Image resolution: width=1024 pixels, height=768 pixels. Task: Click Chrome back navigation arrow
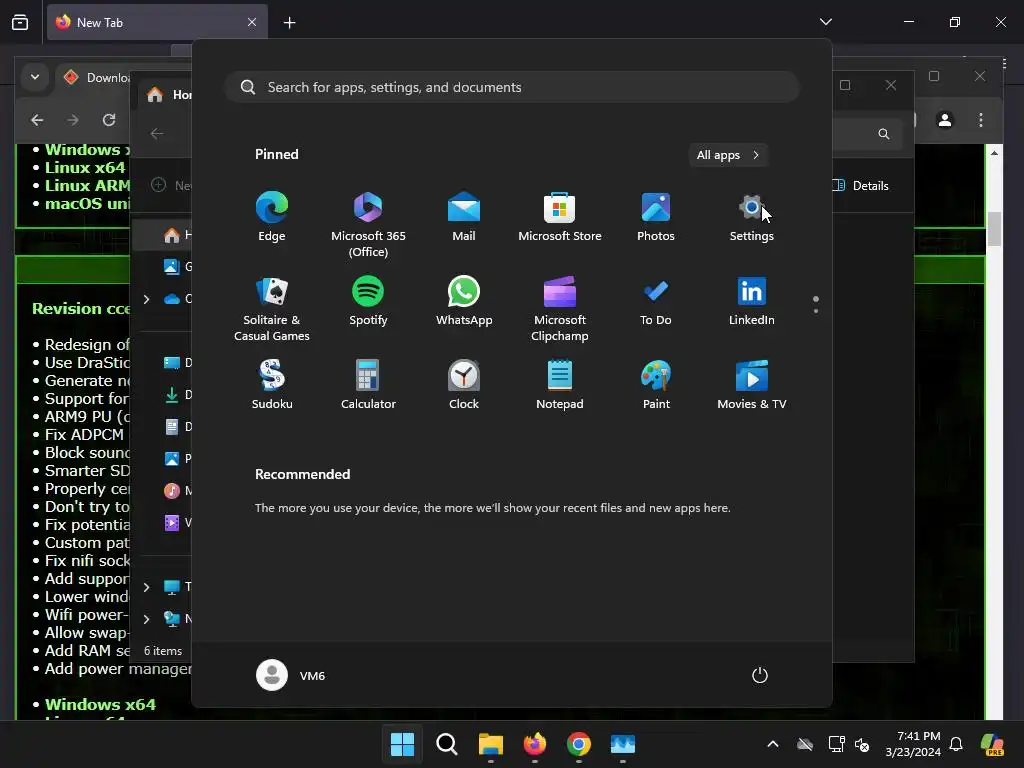click(x=37, y=120)
